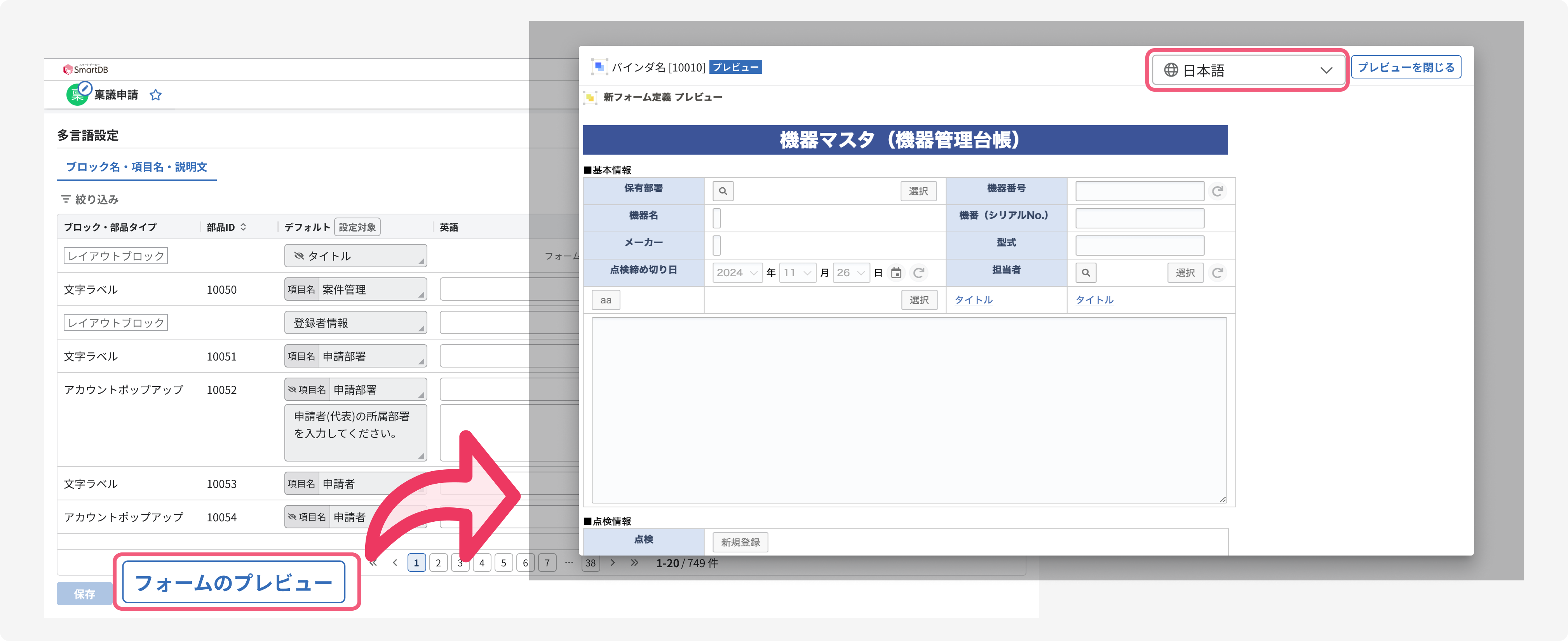Click English field for 案件管理 row
This screenshot has height=641, width=1568.
(x=509, y=289)
